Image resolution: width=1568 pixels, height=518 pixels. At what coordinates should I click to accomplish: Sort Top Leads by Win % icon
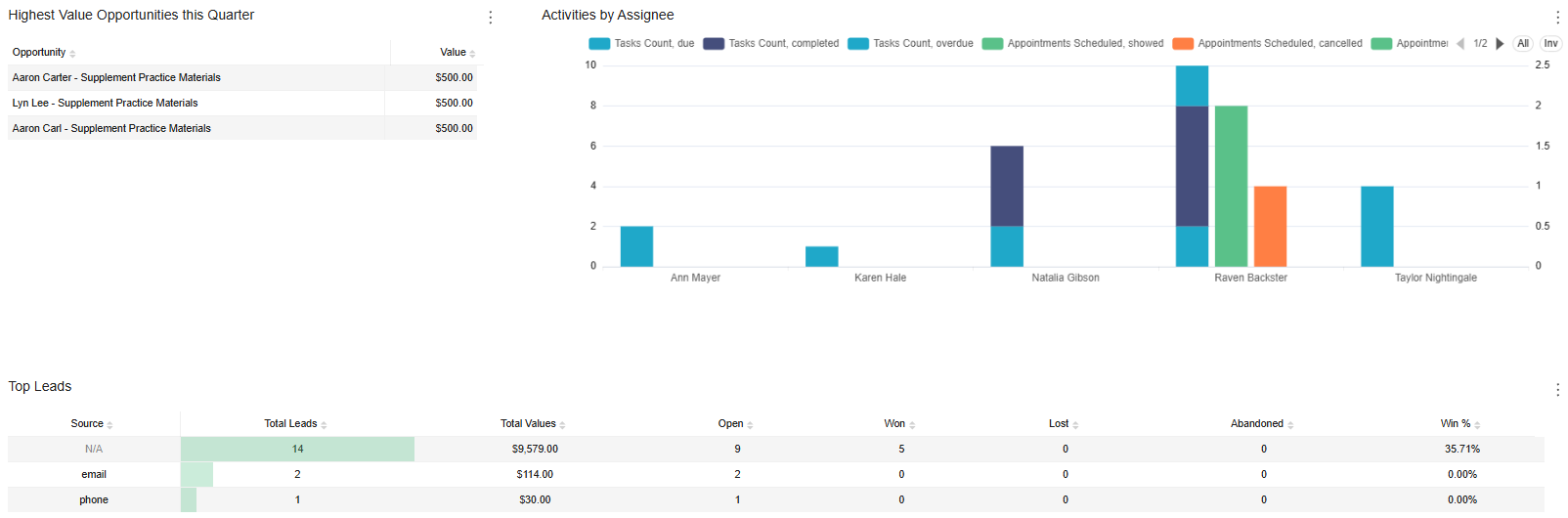pos(1477,425)
